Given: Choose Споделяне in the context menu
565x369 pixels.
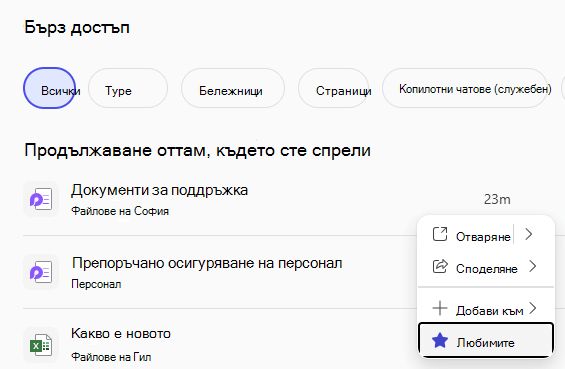Looking at the screenshot, I should point(486,268).
